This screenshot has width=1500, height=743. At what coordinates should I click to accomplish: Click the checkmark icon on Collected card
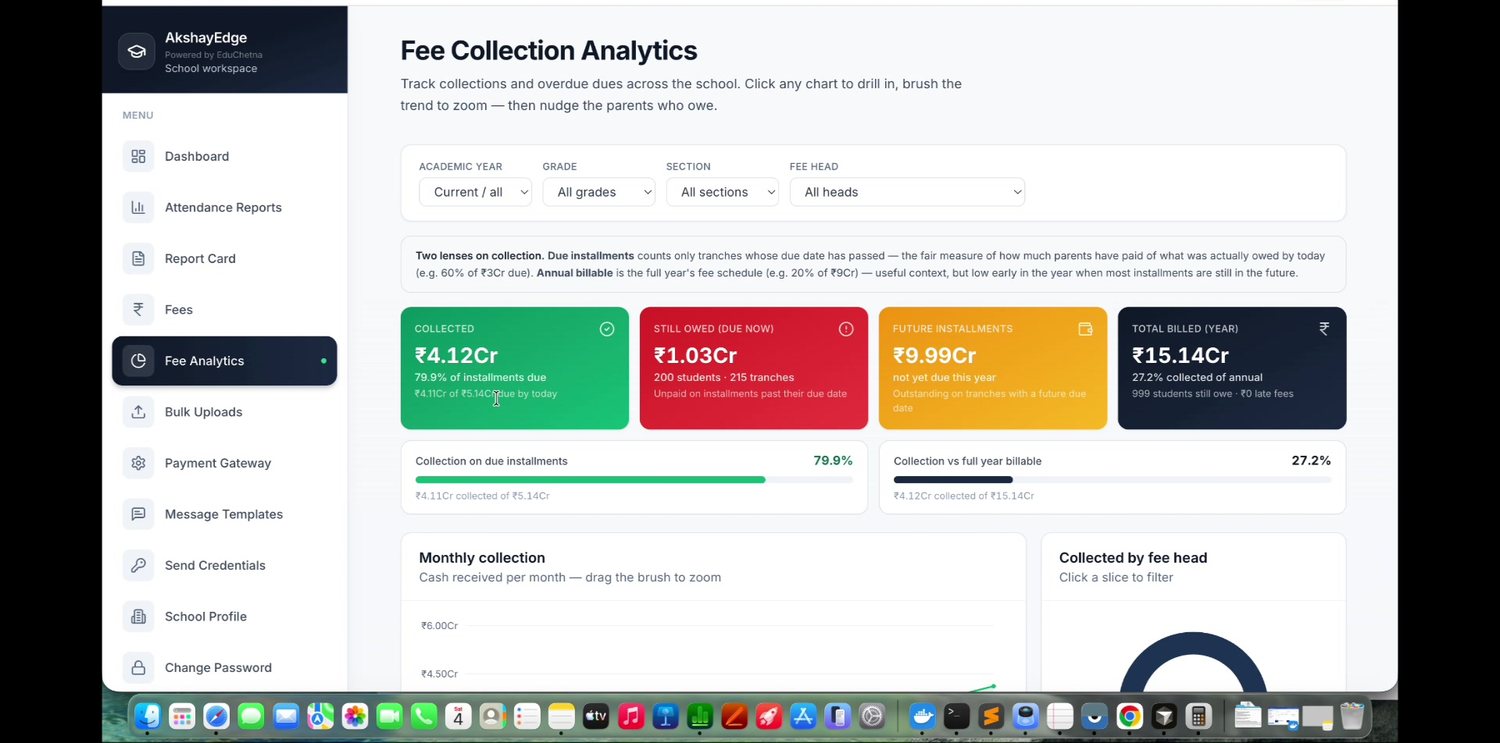607,329
